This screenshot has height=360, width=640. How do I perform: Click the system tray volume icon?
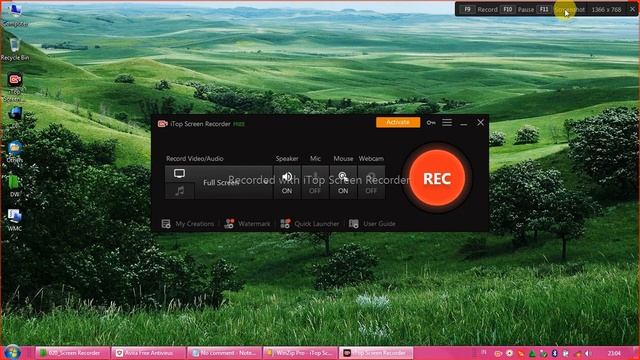(x=588, y=353)
